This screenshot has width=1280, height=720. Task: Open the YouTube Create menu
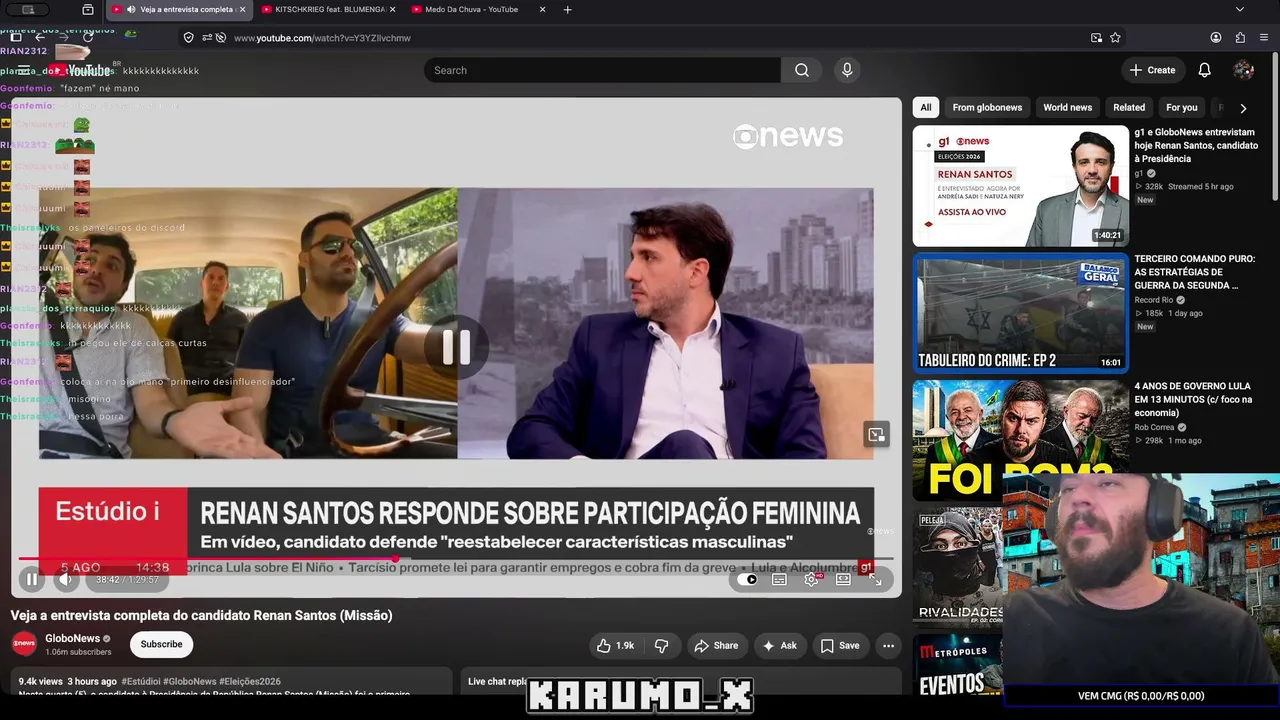[1152, 70]
